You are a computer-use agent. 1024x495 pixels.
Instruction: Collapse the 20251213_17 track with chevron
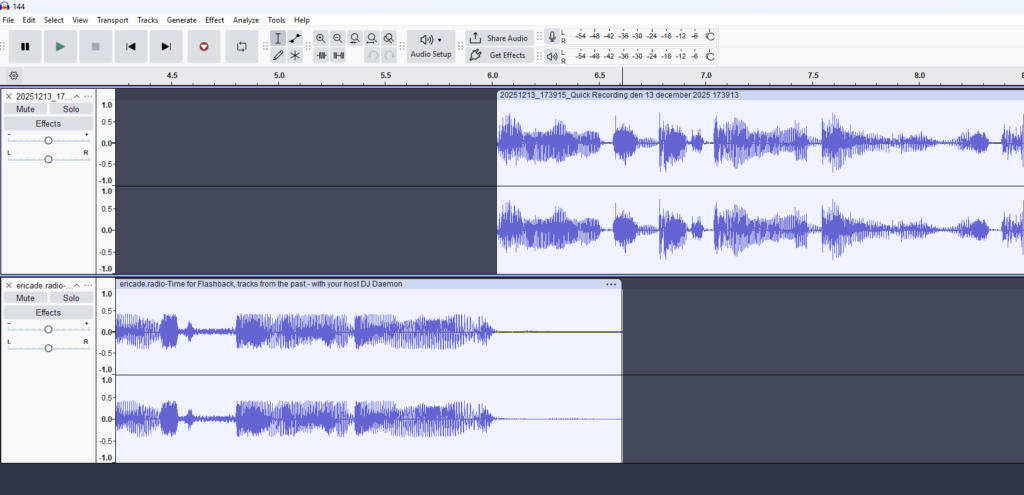click(x=77, y=96)
